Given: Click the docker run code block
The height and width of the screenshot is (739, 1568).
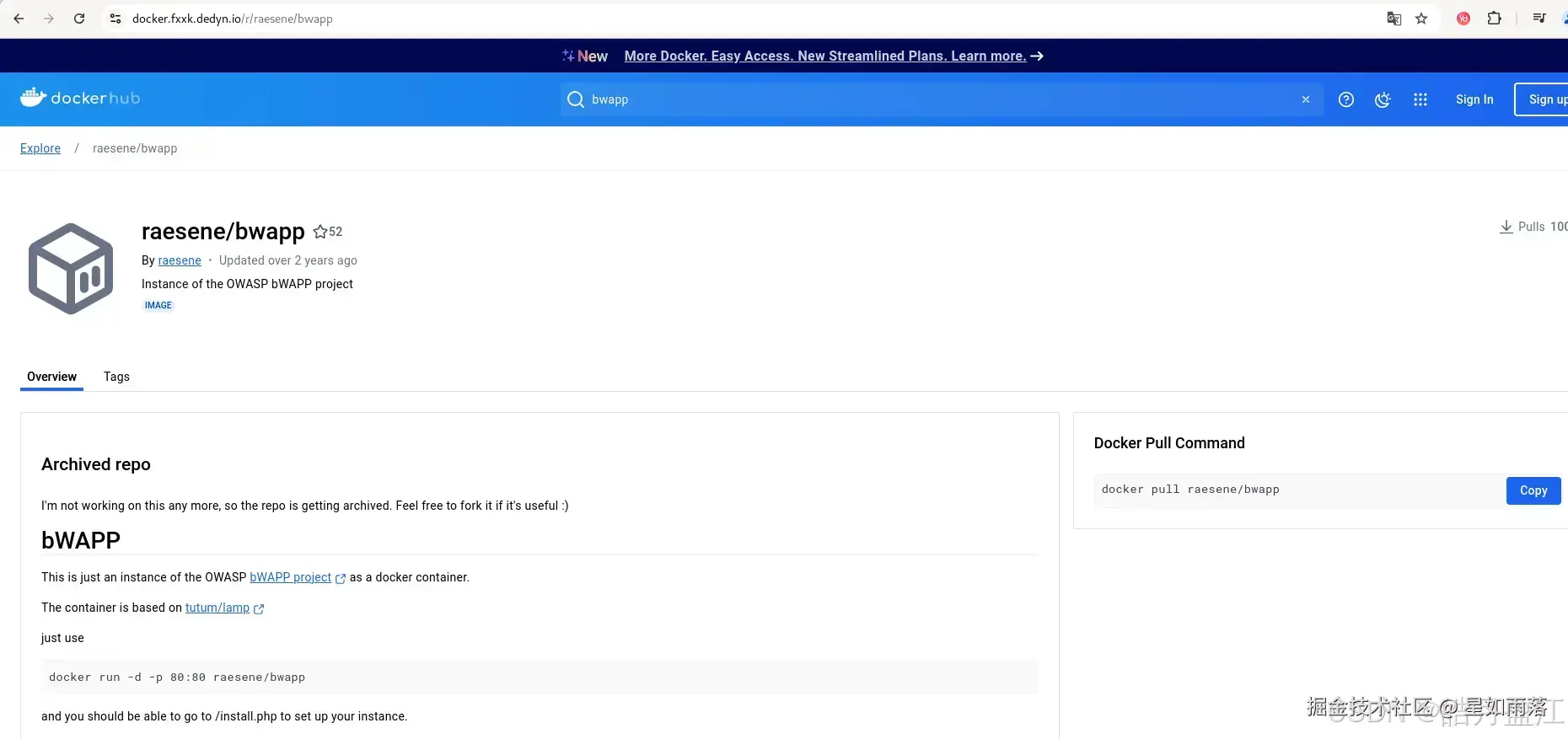Looking at the screenshot, I should (540, 677).
